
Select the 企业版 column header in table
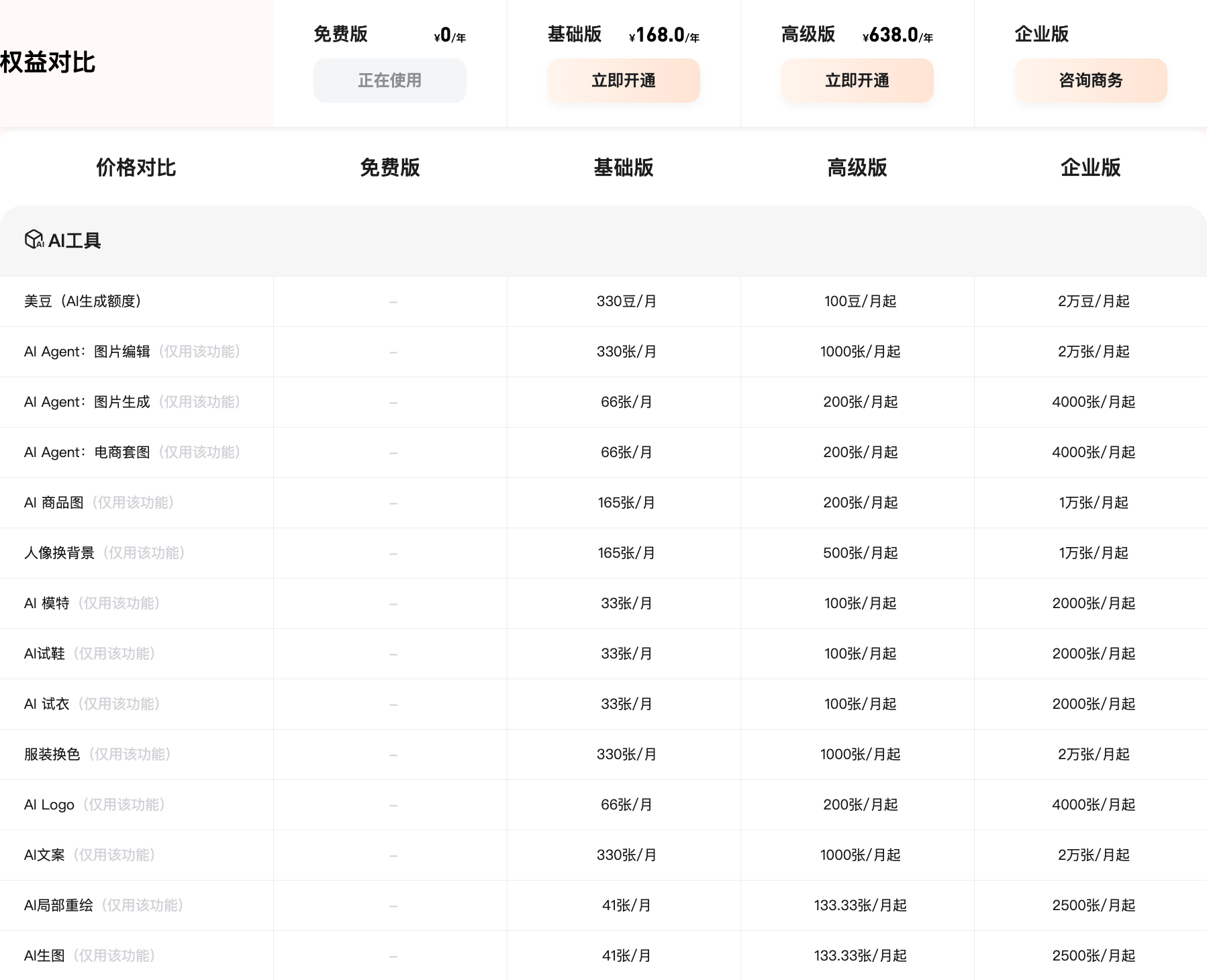pyautogui.click(x=1090, y=167)
